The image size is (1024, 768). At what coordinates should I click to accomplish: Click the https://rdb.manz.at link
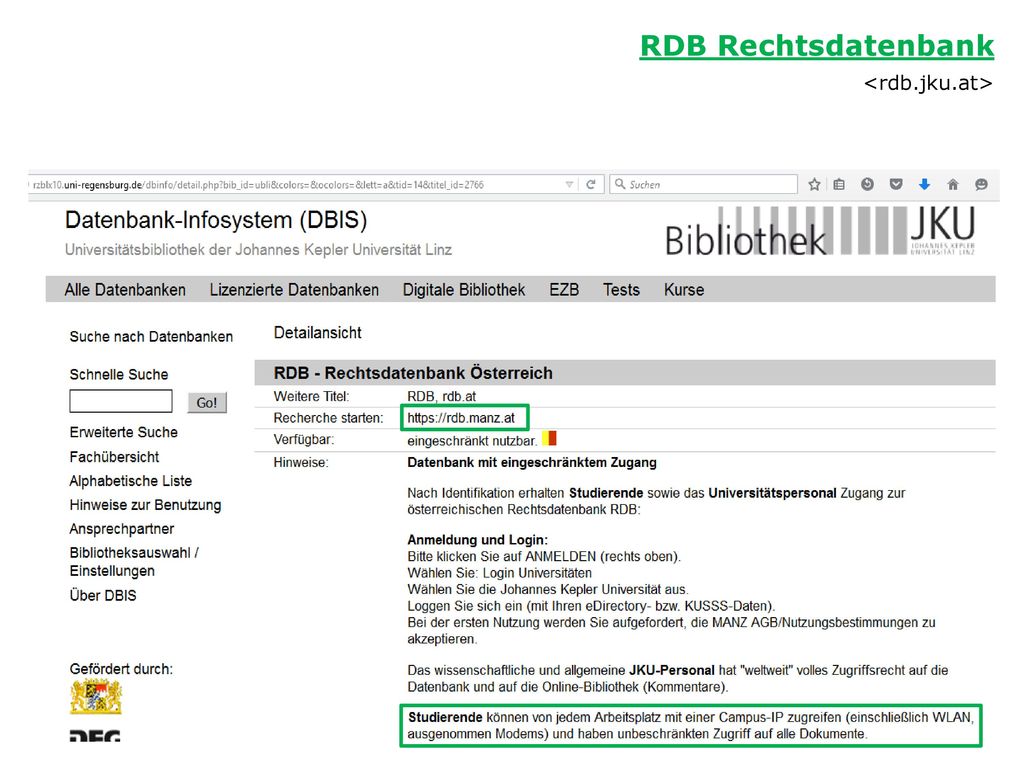461,418
